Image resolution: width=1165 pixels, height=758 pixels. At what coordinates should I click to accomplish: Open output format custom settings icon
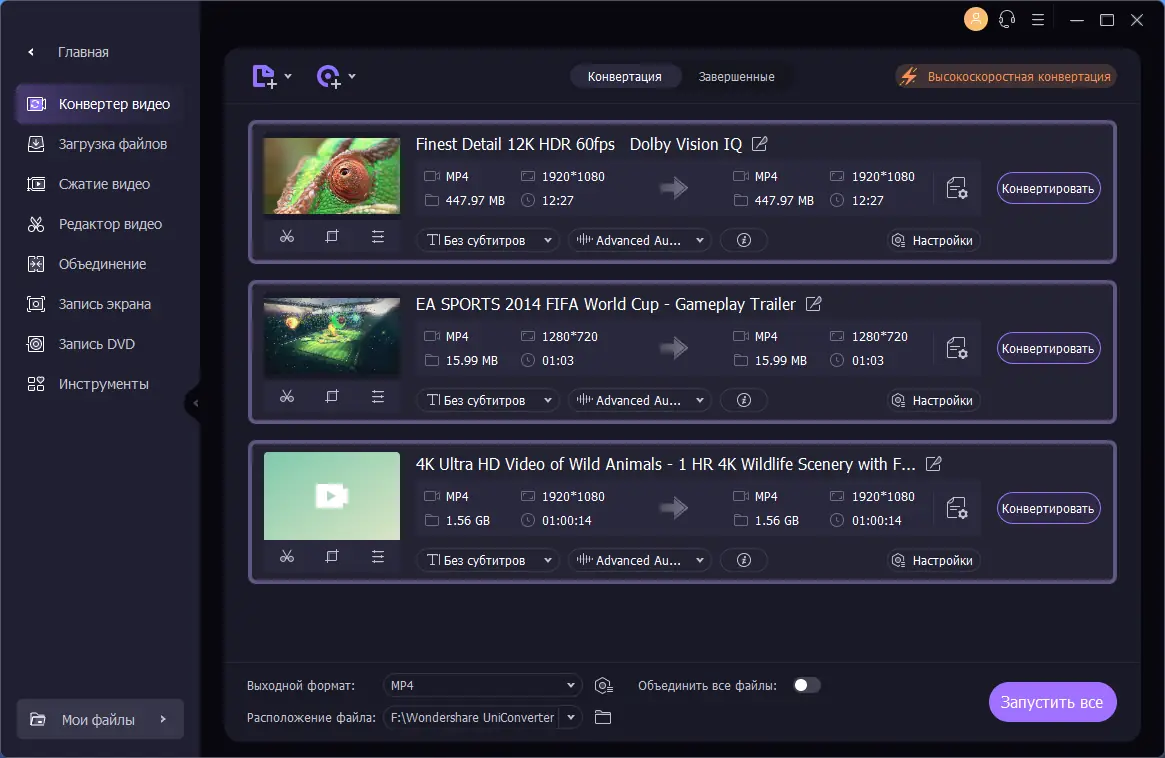click(x=603, y=685)
